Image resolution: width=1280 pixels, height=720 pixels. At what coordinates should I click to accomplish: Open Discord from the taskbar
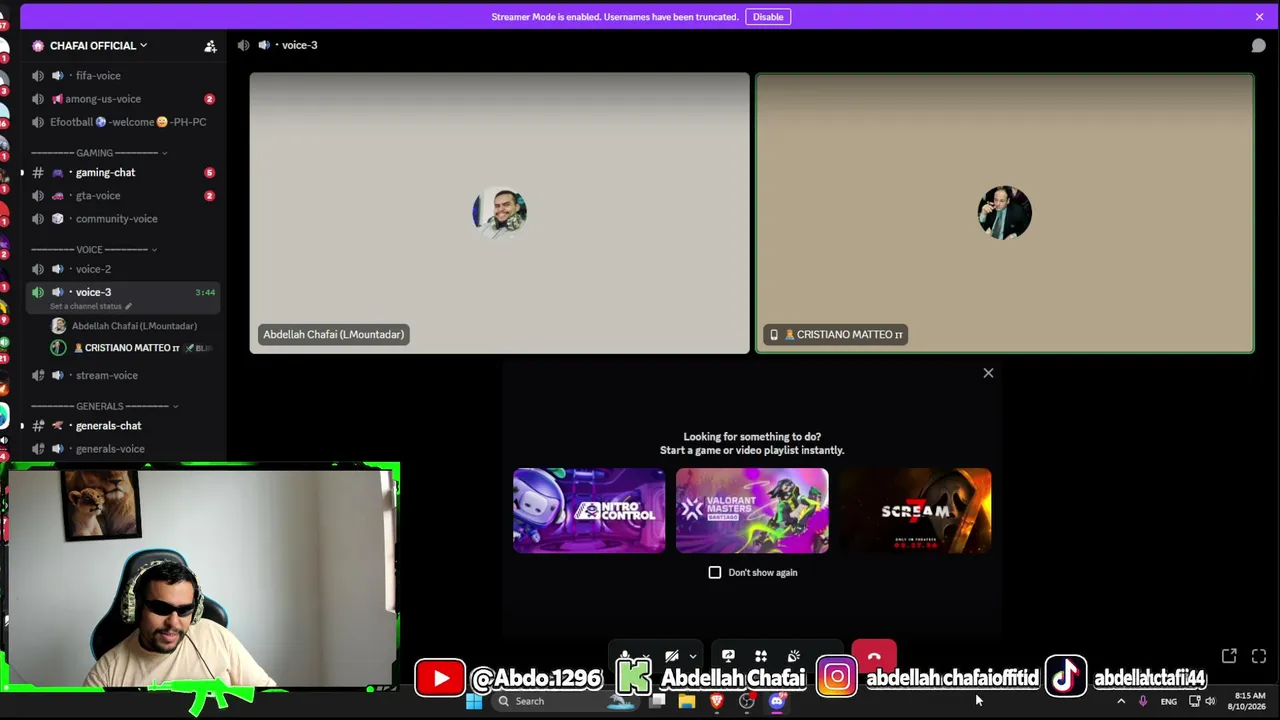pos(777,701)
